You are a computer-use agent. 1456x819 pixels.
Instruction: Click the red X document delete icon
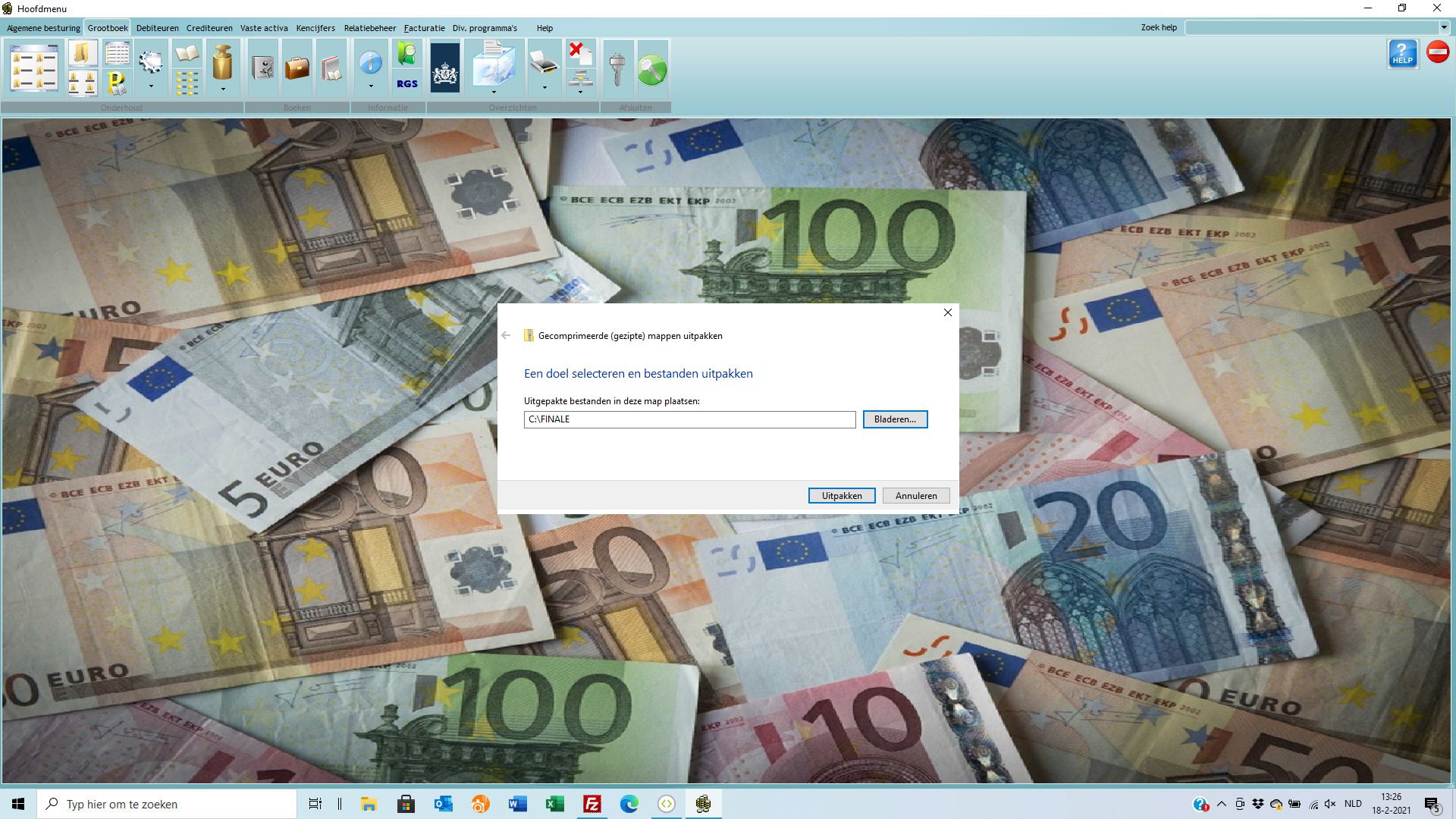[x=580, y=53]
